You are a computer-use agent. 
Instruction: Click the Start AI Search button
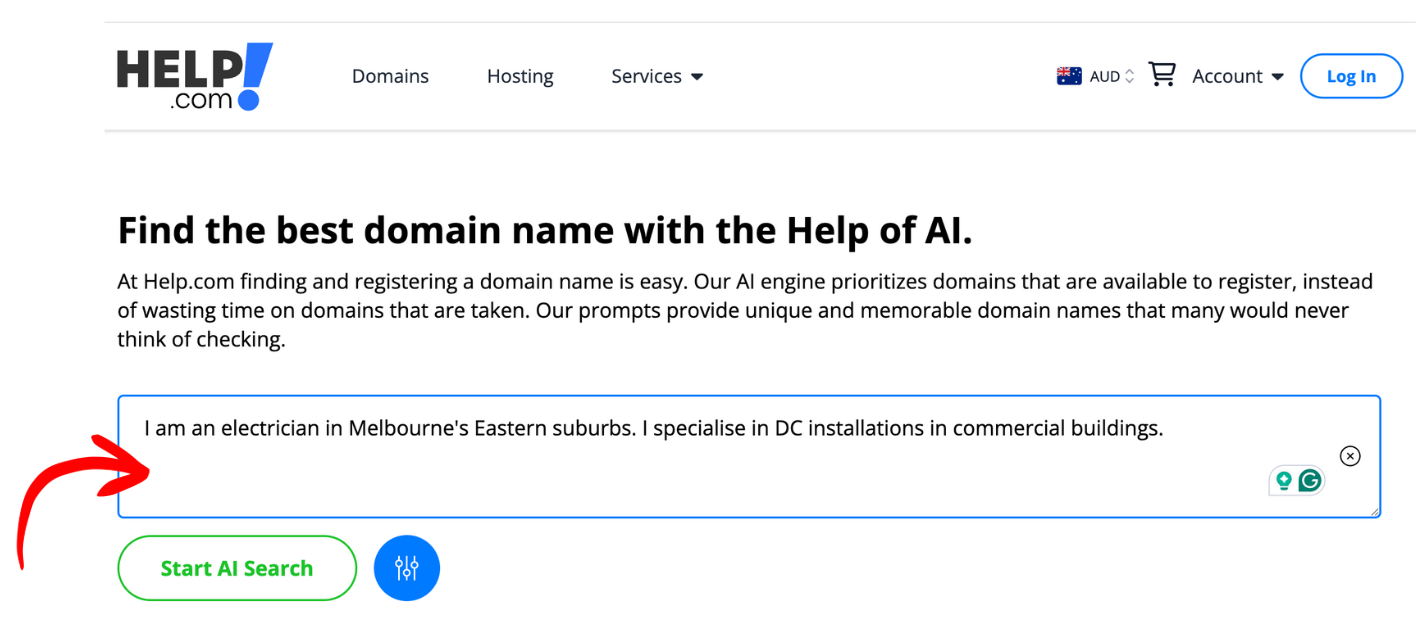click(237, 568)
